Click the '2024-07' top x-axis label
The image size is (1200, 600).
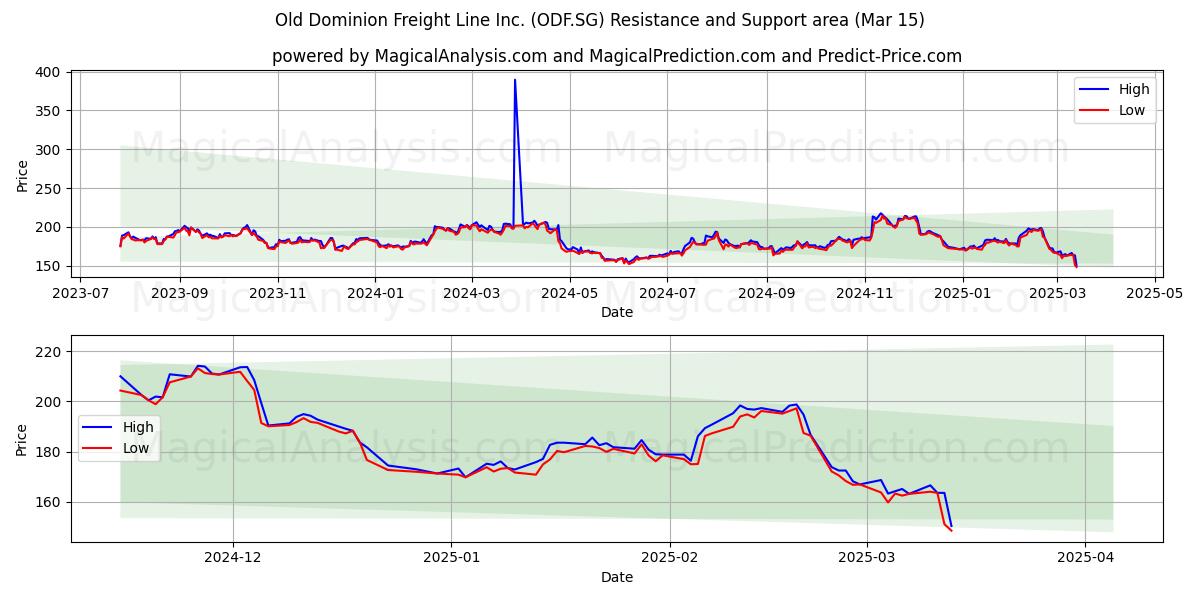(x=669, y=294)
